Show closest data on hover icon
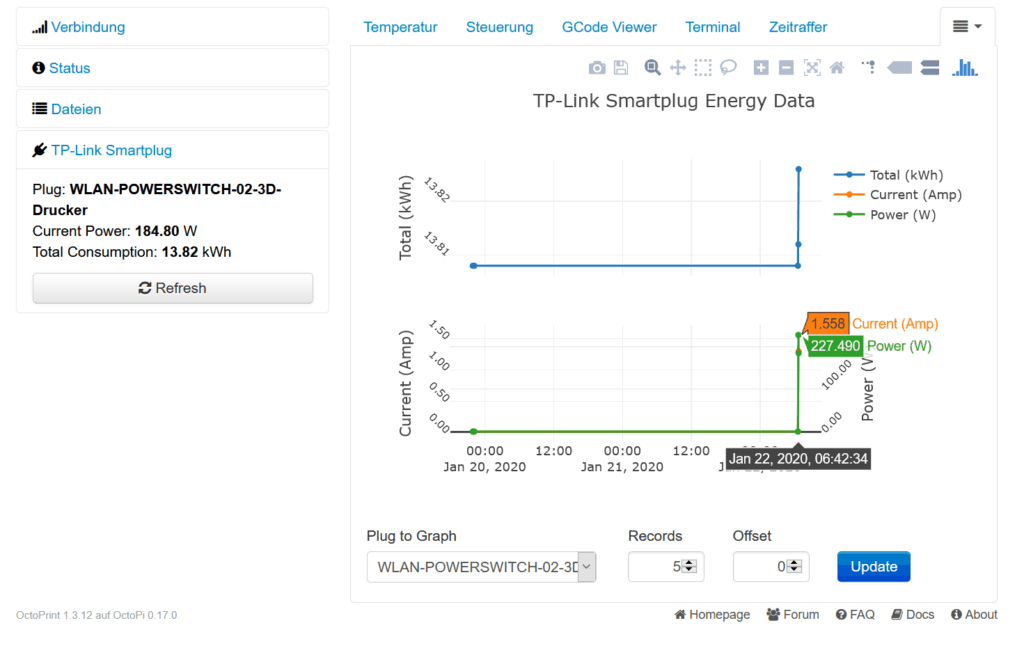The height and width of the screenshot is (662, 1024). [899, 68]
